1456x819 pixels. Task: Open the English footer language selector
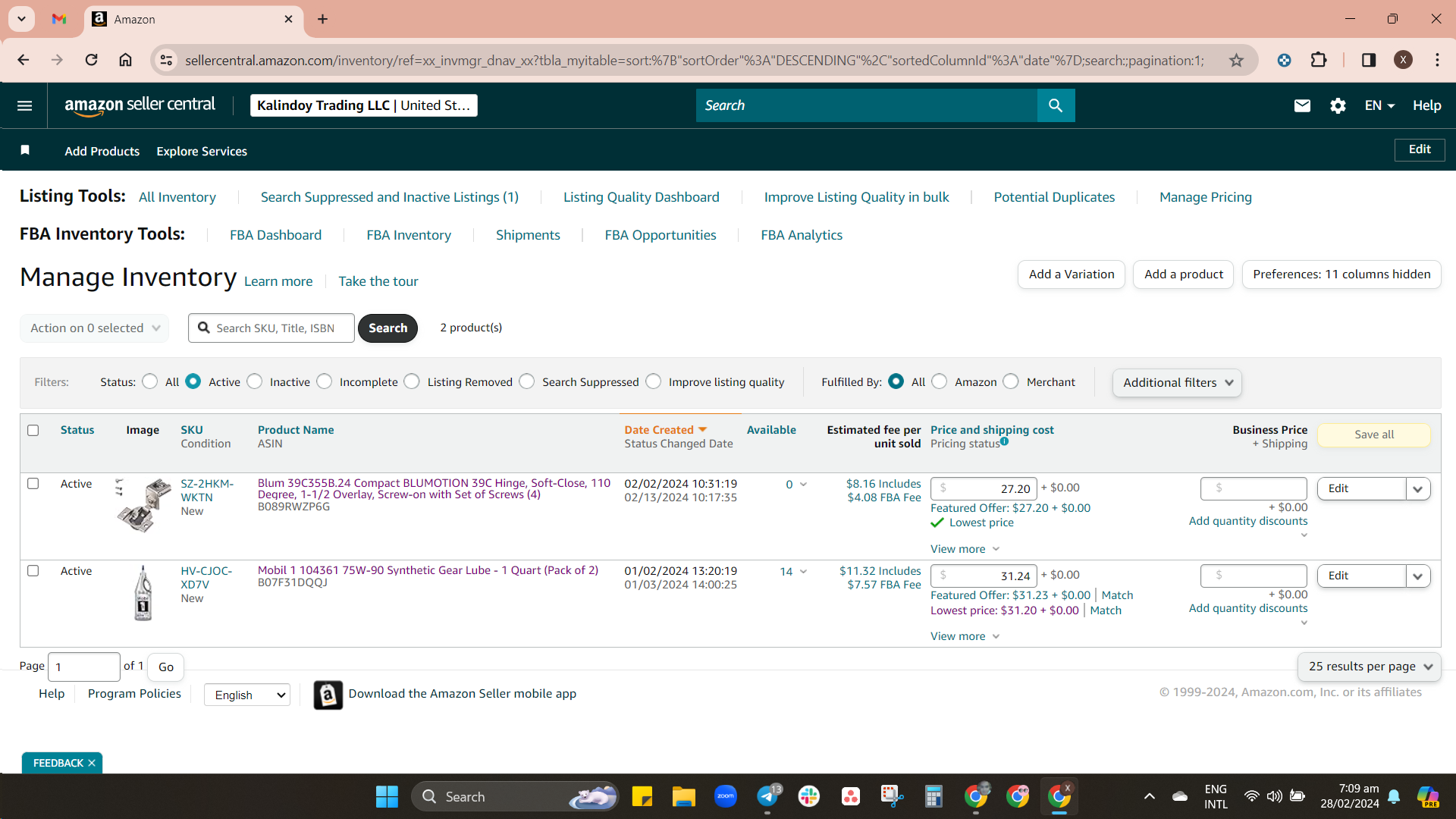[247, 695]
